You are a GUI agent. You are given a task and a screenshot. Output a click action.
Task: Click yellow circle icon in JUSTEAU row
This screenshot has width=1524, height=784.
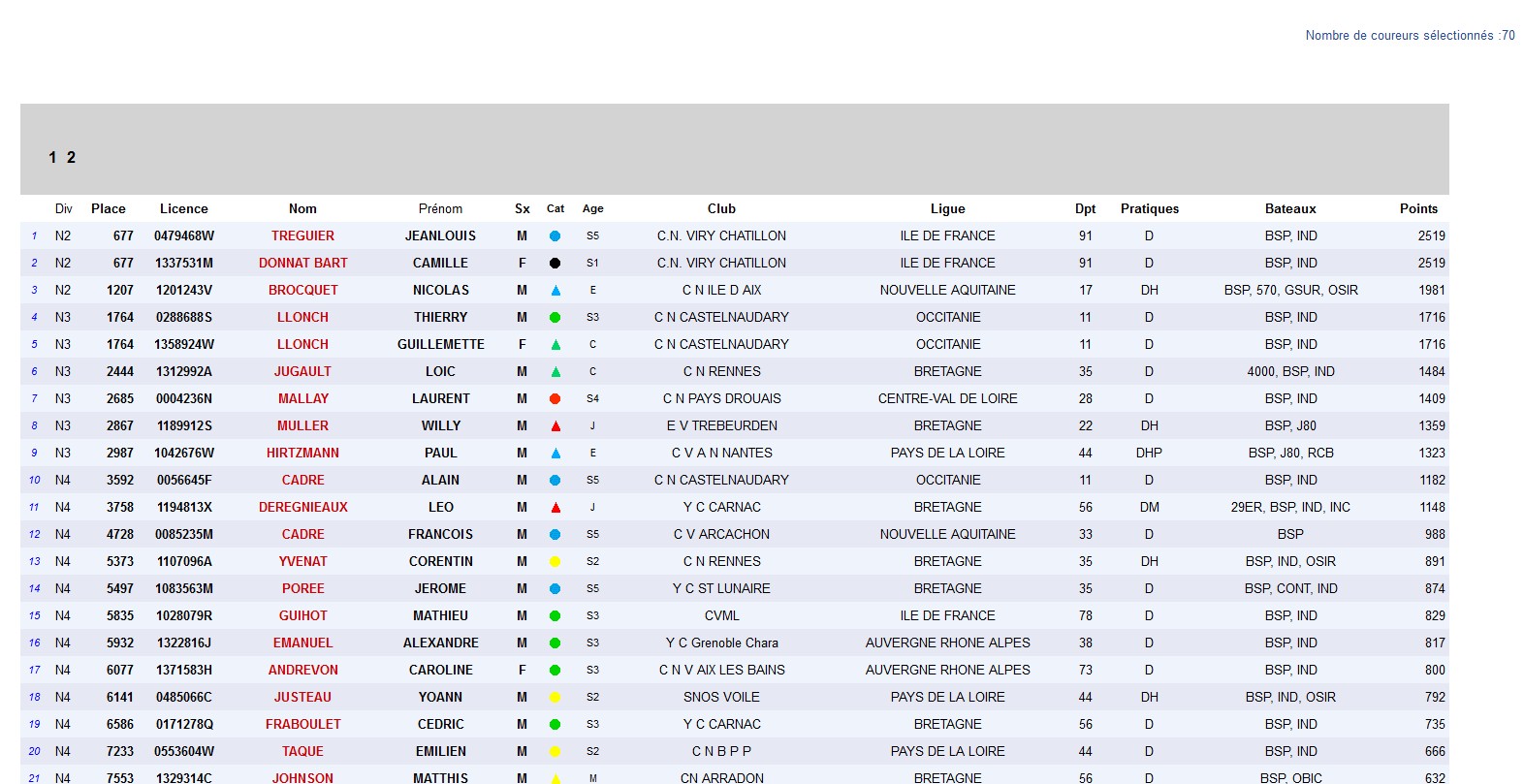point(555,697)
